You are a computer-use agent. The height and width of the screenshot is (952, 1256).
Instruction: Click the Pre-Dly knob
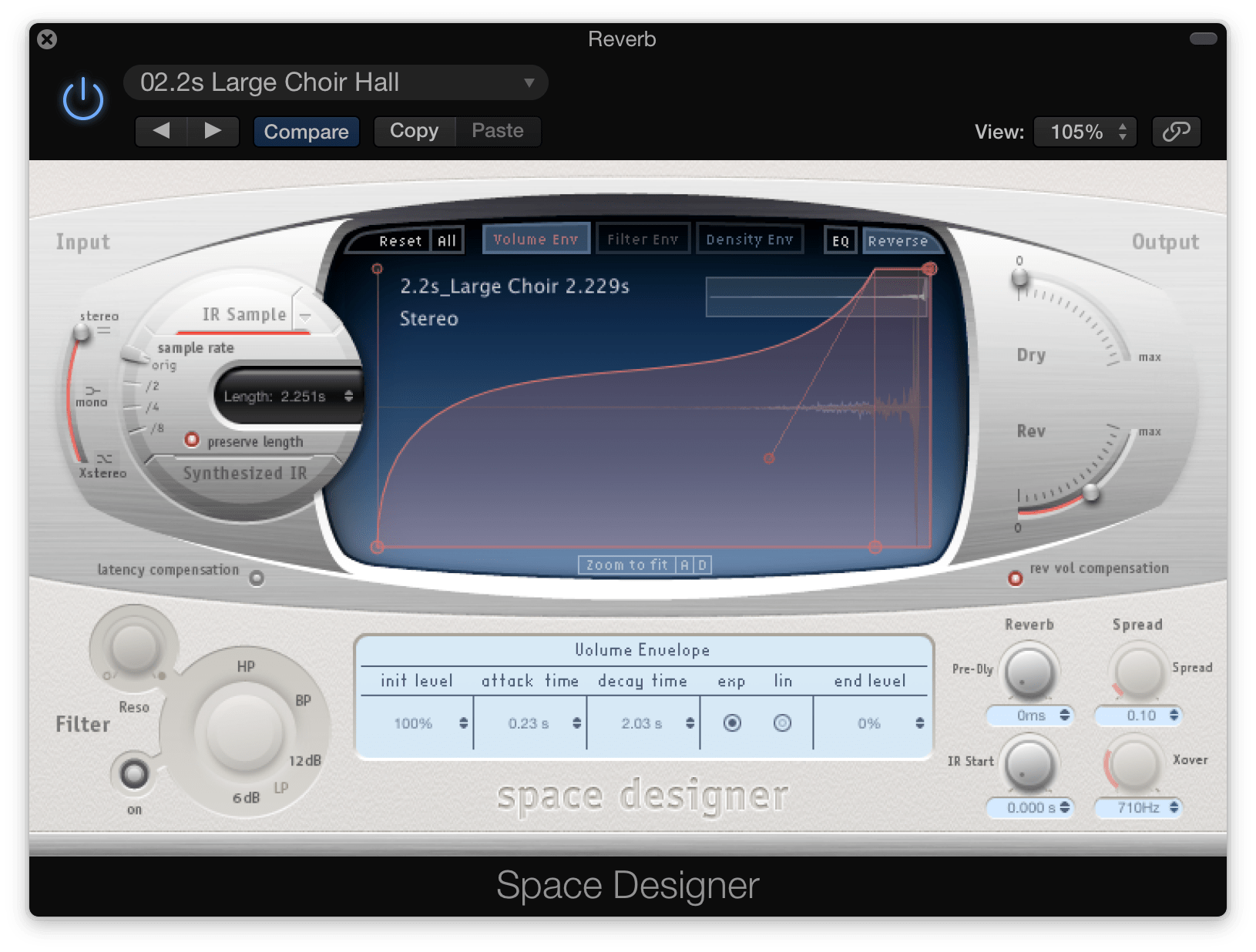(1029, 674)
